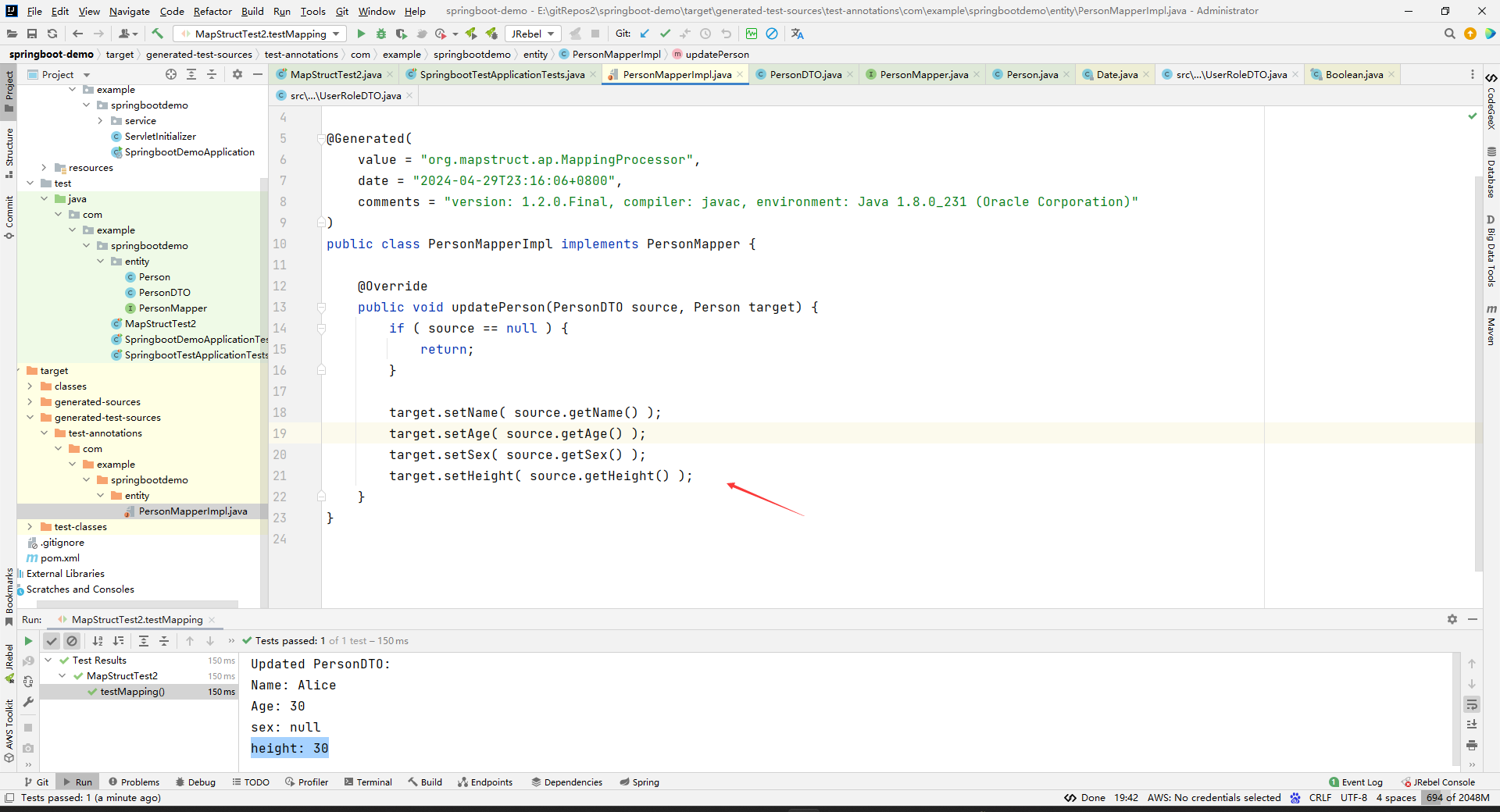The image size is (1500, 812).
Task: Run the MapStructTest2.testMapping configuration
Action: tap(361, 34)
